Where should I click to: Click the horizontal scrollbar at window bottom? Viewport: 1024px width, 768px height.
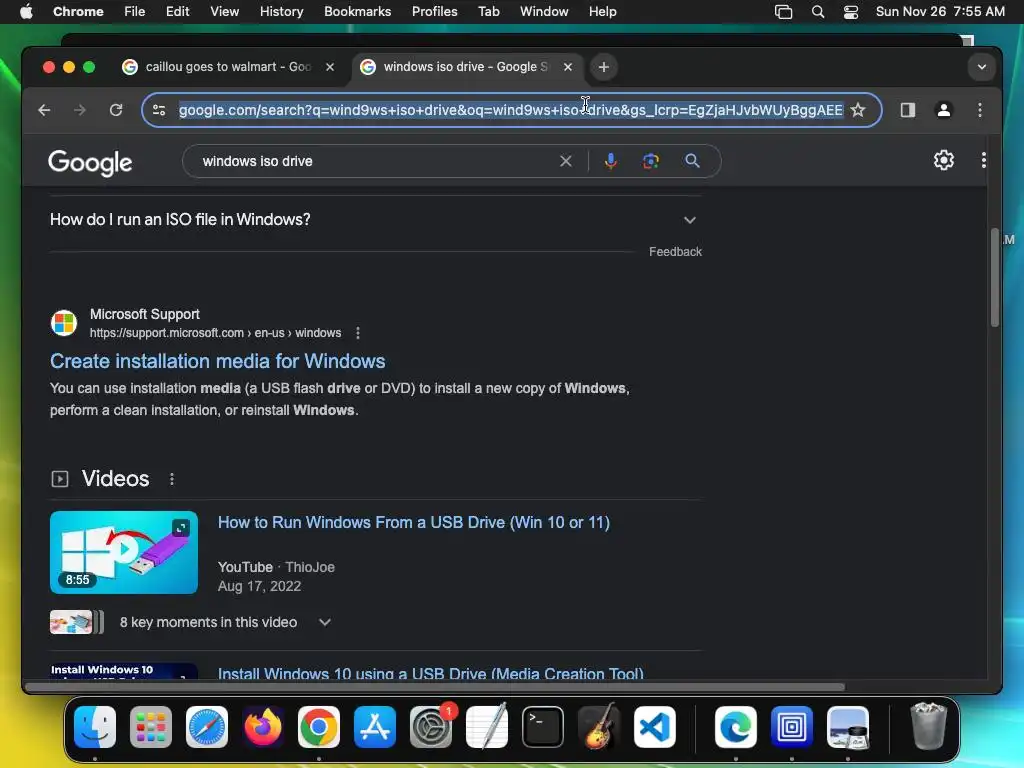pos(434,687)
